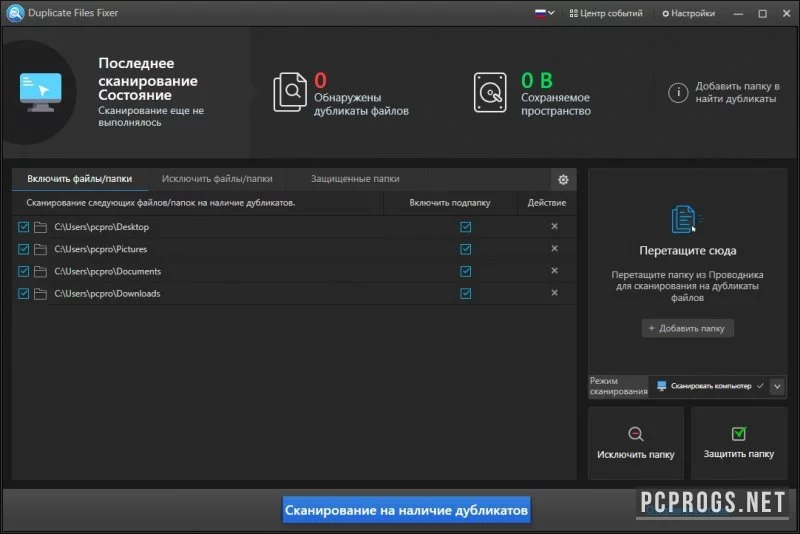Click the Перетащите сюда drop area heading

[x=687, y=250]
